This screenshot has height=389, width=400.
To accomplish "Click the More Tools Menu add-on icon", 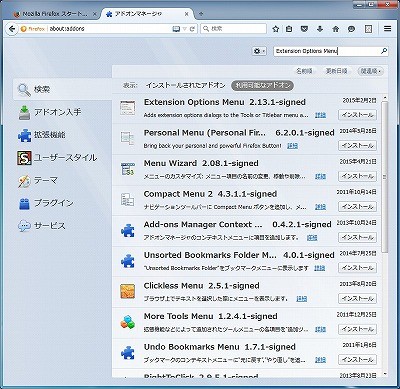I will coord(128,322).
